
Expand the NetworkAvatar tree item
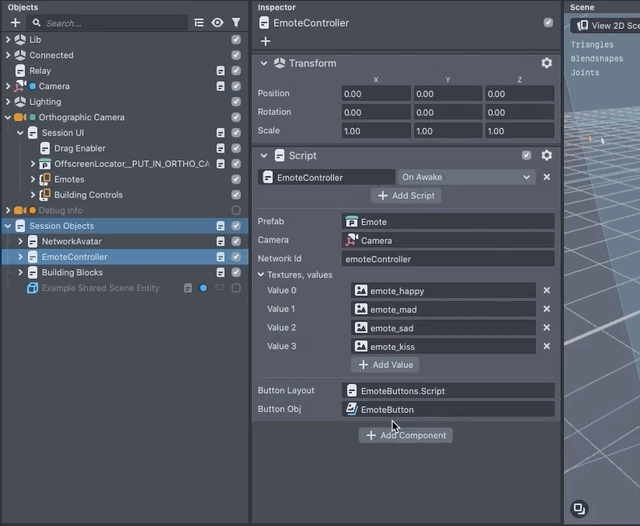coord(20,241)
